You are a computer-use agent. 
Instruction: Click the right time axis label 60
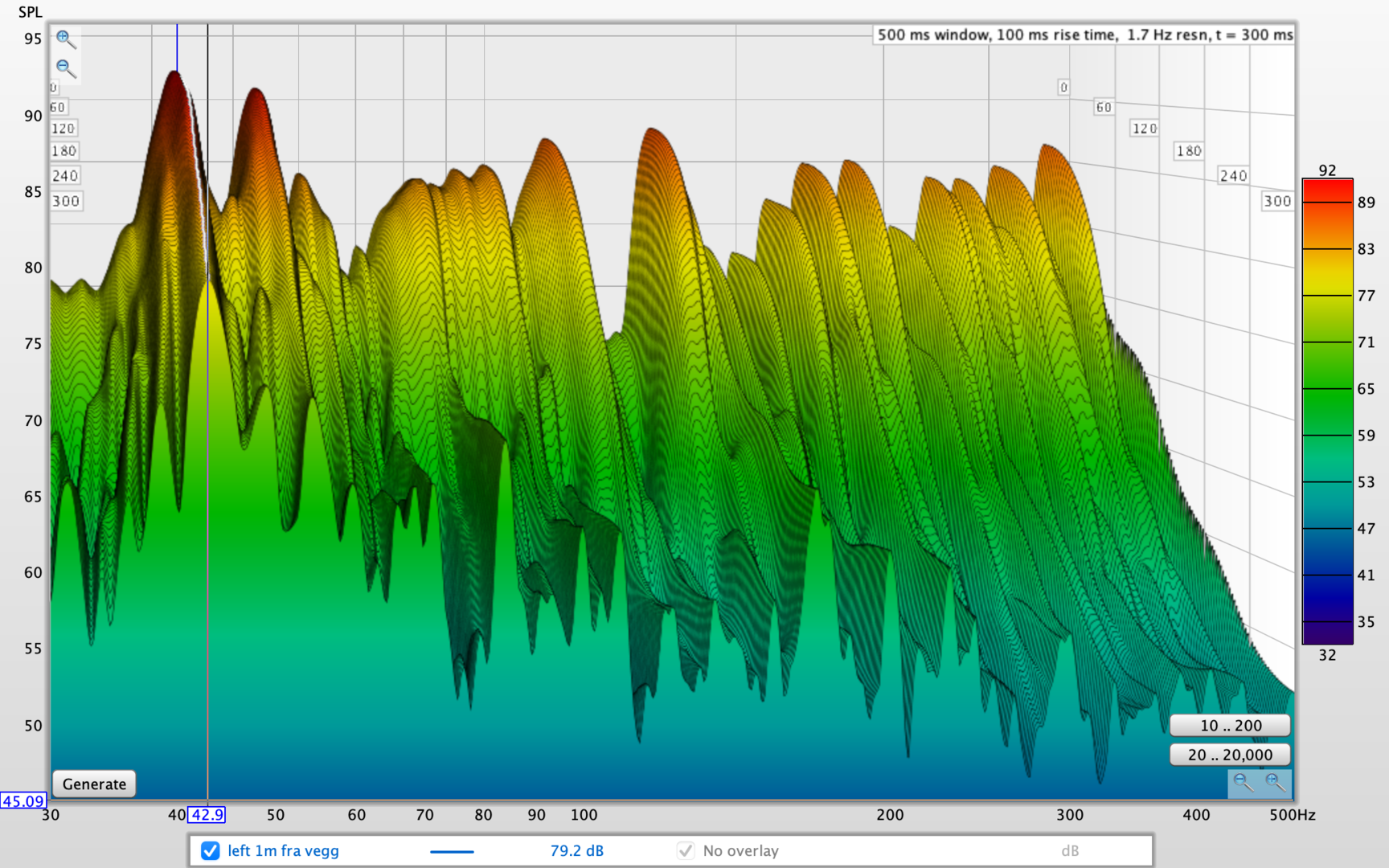tap(1104, 107)
